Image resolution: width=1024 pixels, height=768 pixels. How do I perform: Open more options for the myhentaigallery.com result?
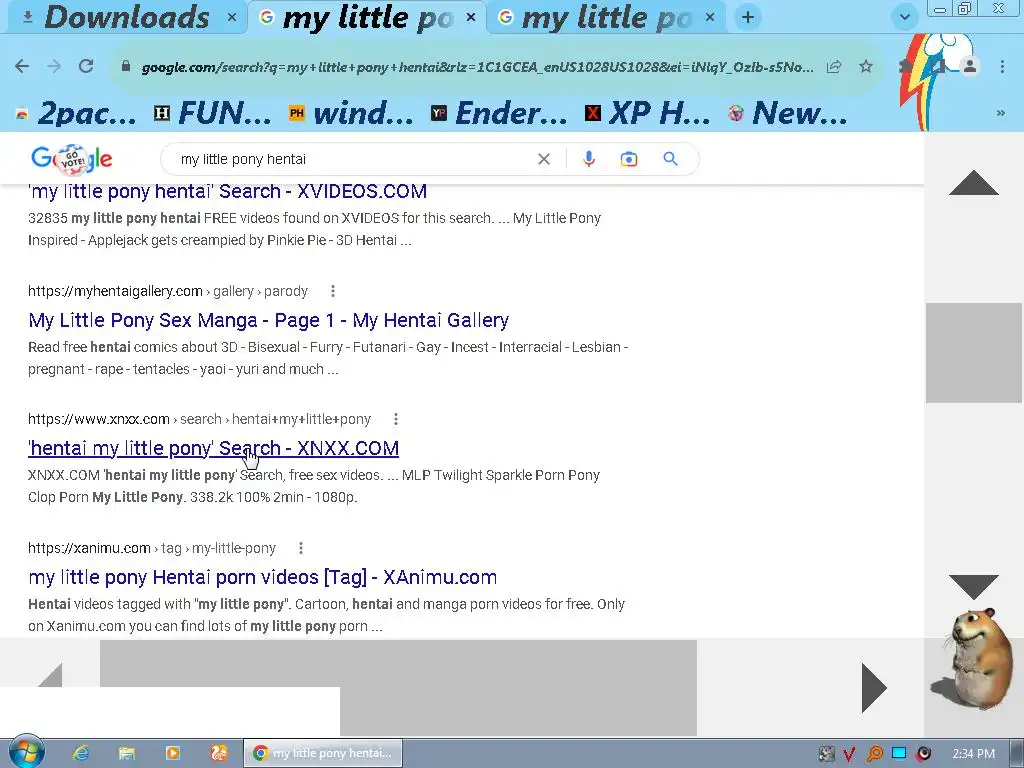(332, 291)
